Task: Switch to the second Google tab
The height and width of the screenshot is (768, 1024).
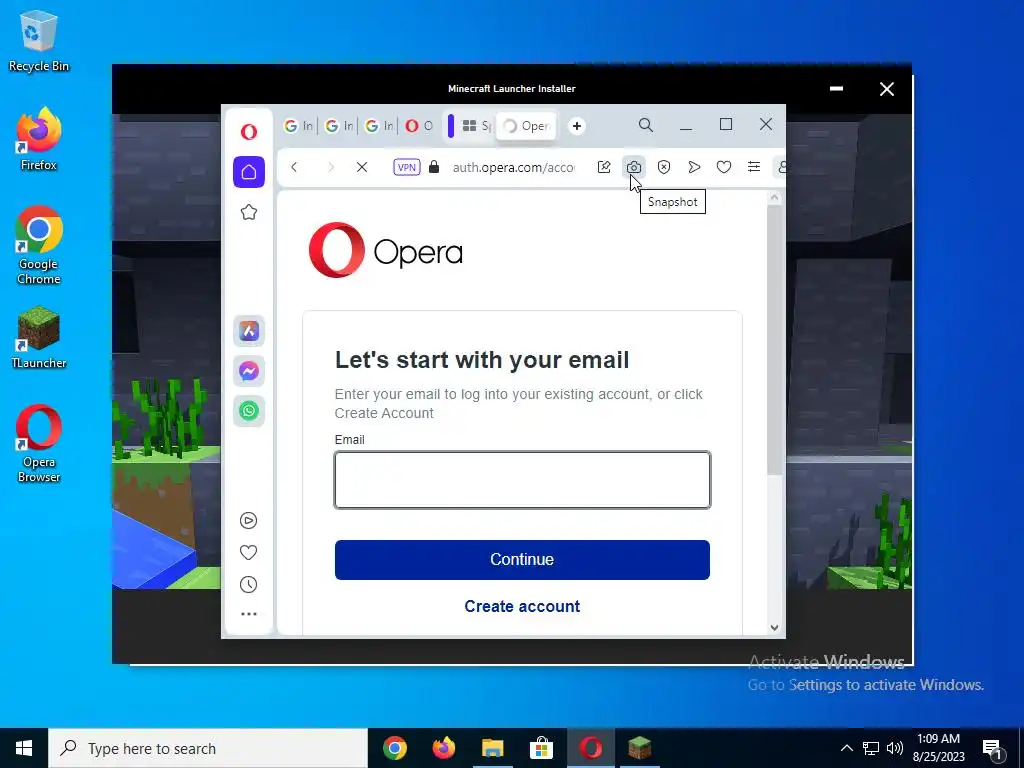Action: (x=338, y=125)
